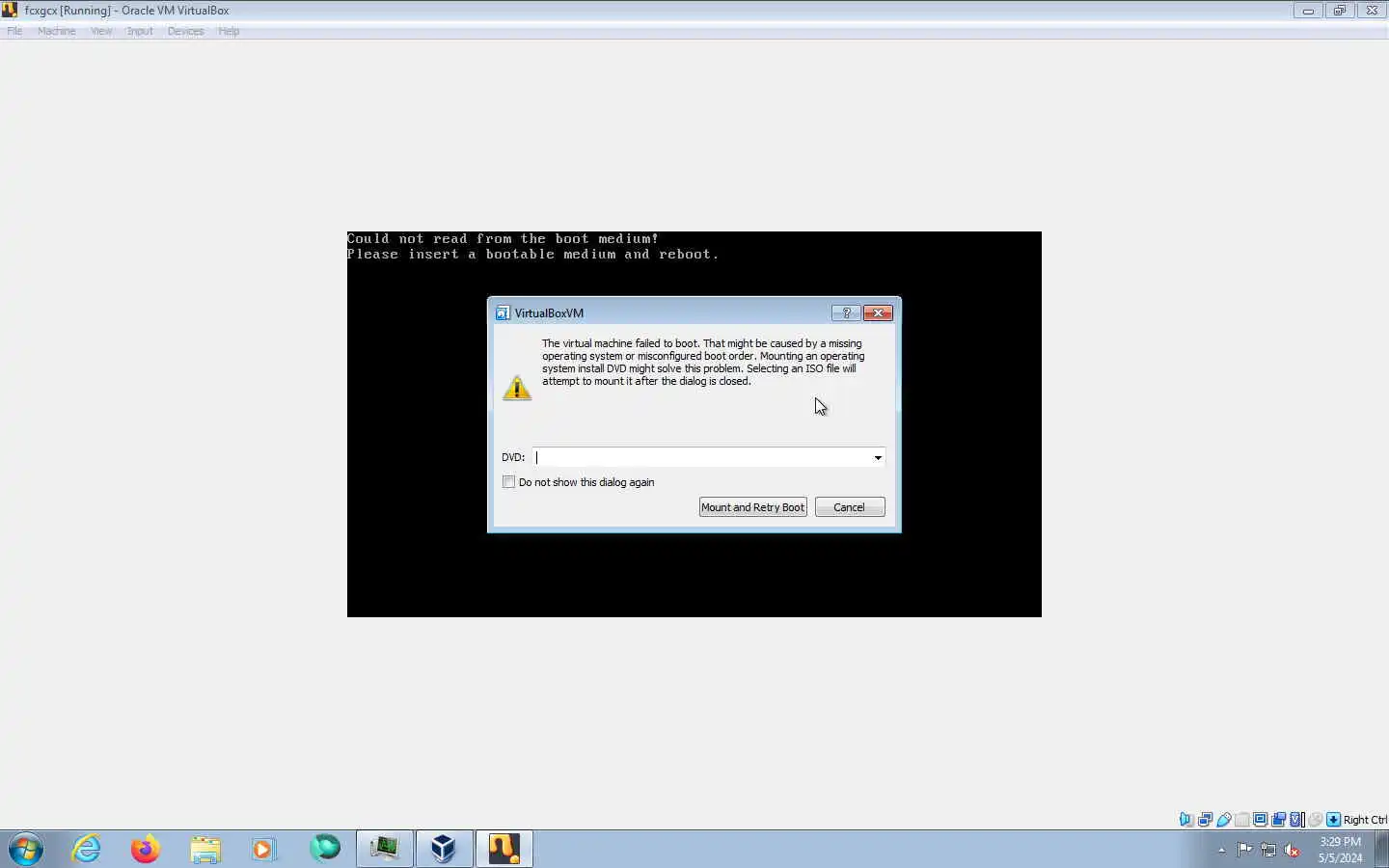Click the greyed mouse integration indicator icon
Screen dimensions: 1389x868
tap(1316, 820)
